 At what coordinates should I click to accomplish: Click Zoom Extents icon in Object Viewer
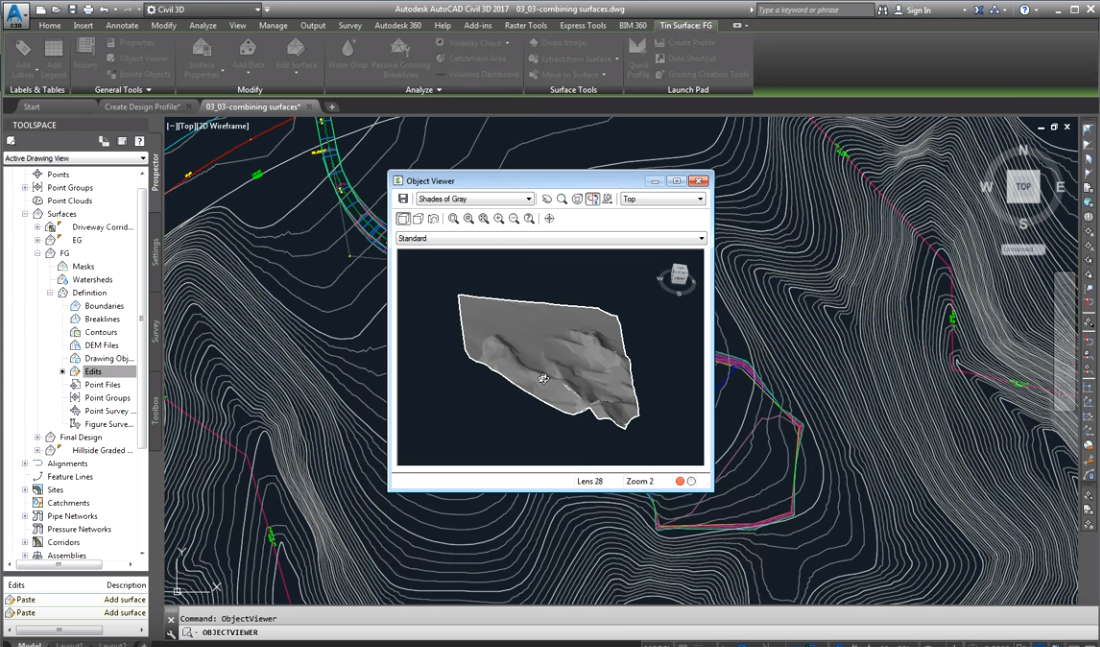pos(484,219)
